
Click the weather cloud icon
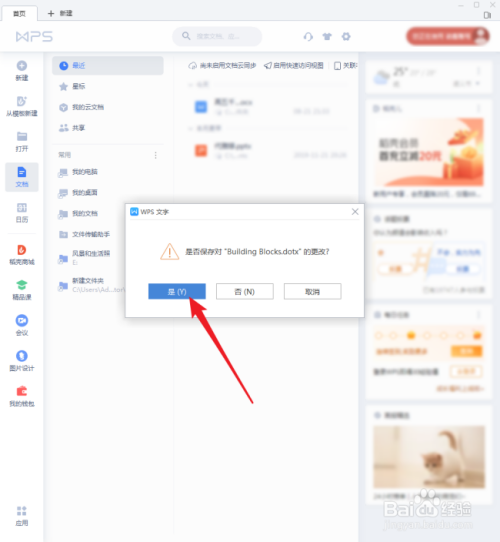click(x=382, y=77)
